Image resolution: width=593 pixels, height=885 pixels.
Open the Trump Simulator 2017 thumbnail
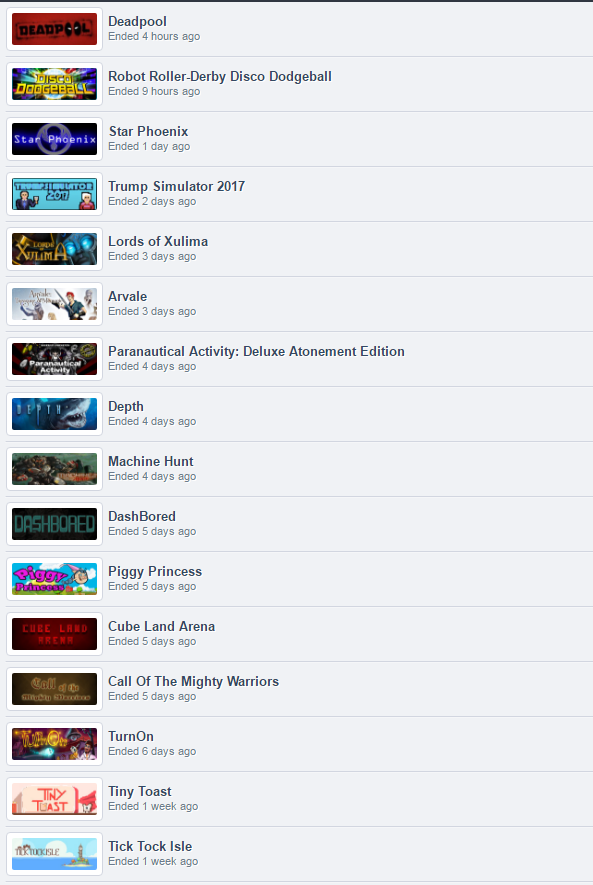[x=54, y=194]
